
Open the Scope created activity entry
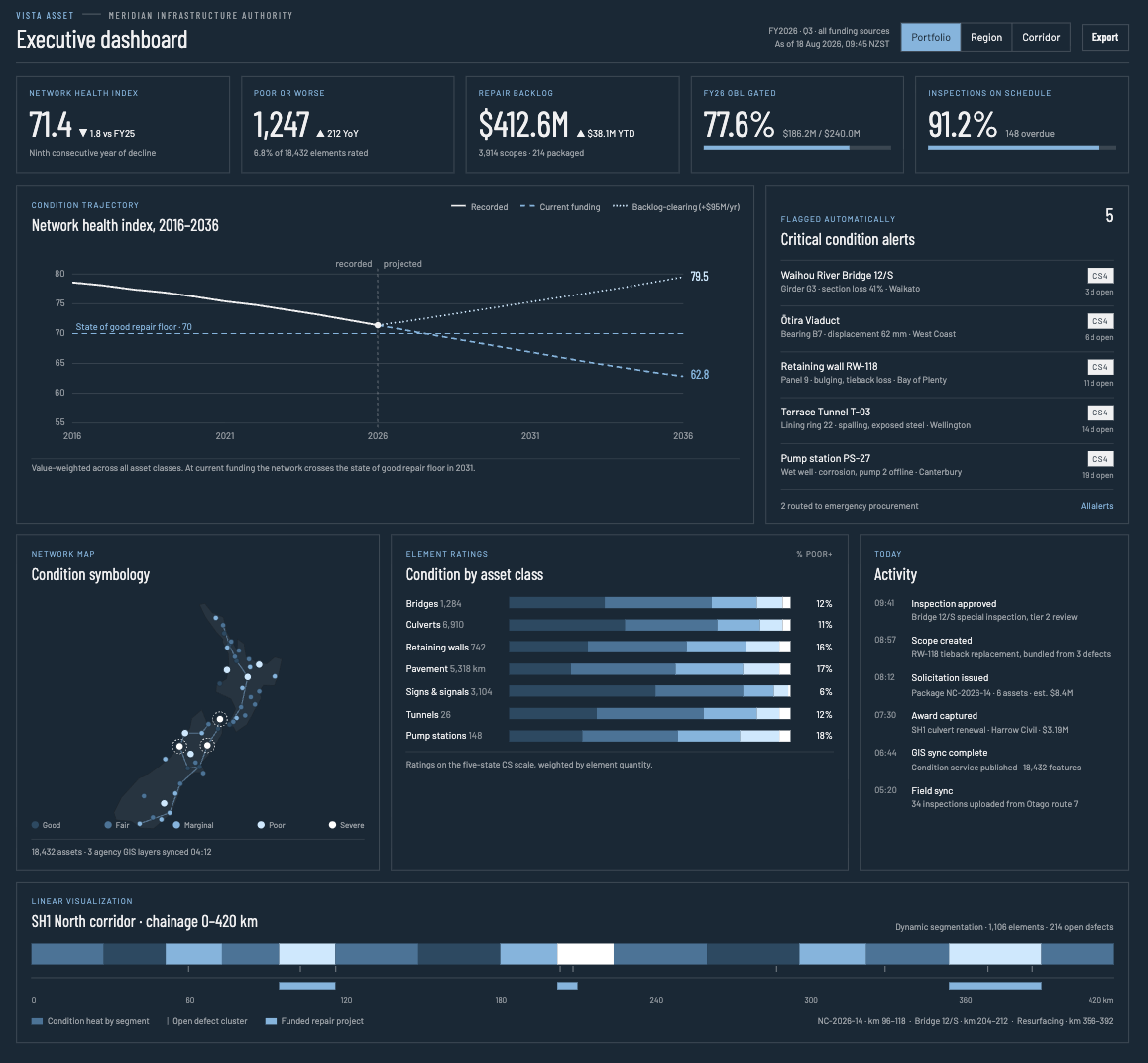click(993, 648)
